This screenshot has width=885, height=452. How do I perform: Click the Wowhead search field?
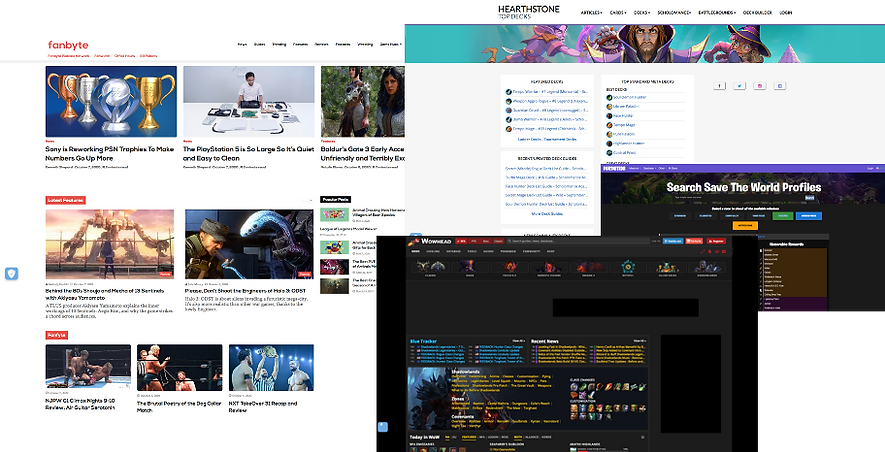576,241
